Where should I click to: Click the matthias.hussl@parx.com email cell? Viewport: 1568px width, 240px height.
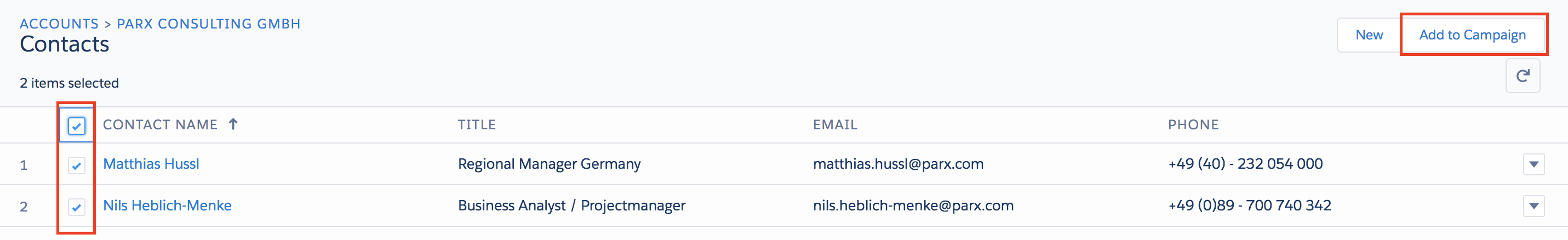[x=898, y=164]
